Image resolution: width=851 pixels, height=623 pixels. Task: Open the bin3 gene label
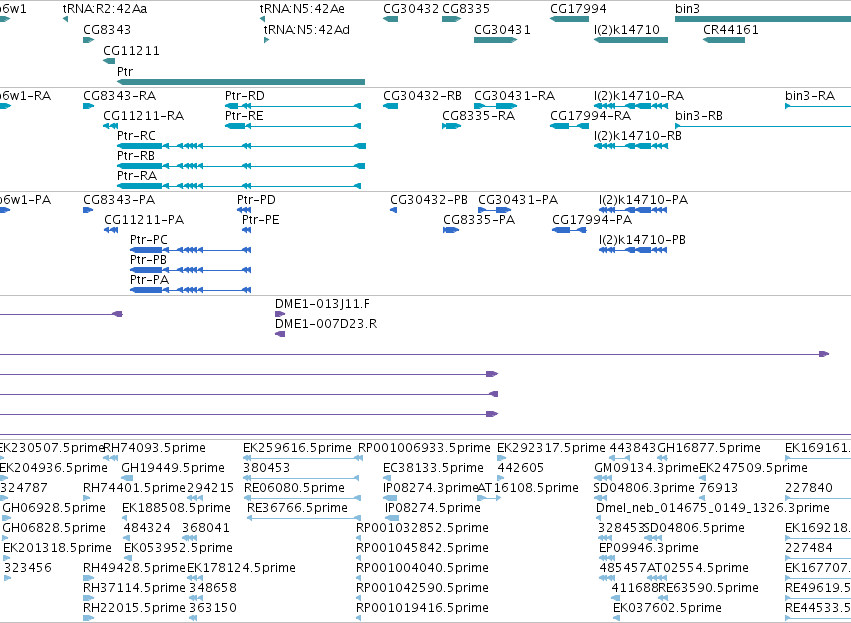(x=687, y=9)
